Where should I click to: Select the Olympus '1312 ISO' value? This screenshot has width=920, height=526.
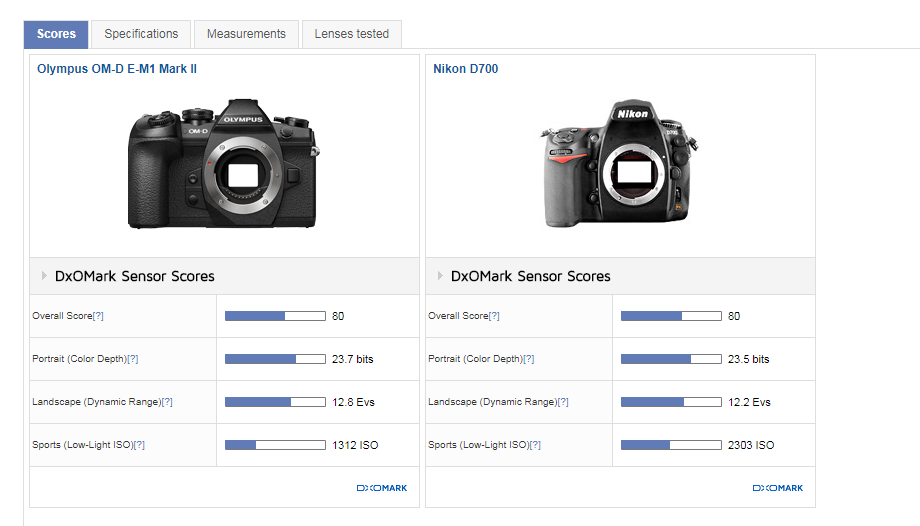[x=355, y=445]
